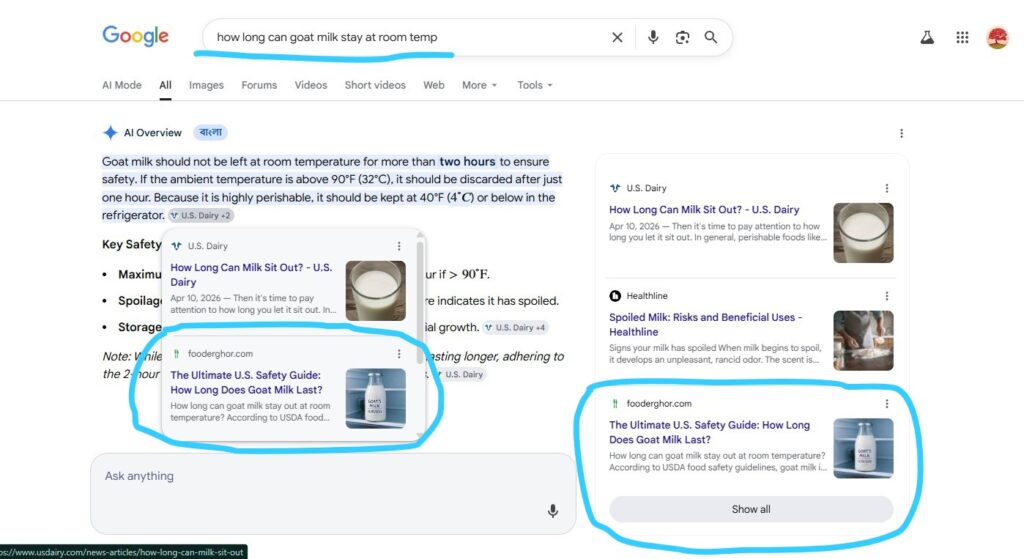
Task: Click the Healthline favicon in sidebar
Action: [615, 296]
